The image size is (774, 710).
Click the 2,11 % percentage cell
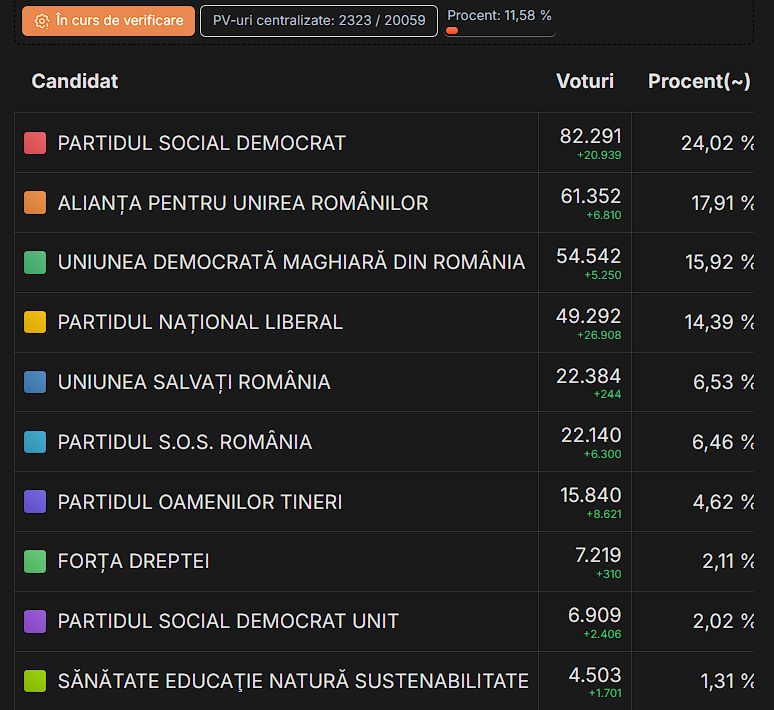[728, 561]
